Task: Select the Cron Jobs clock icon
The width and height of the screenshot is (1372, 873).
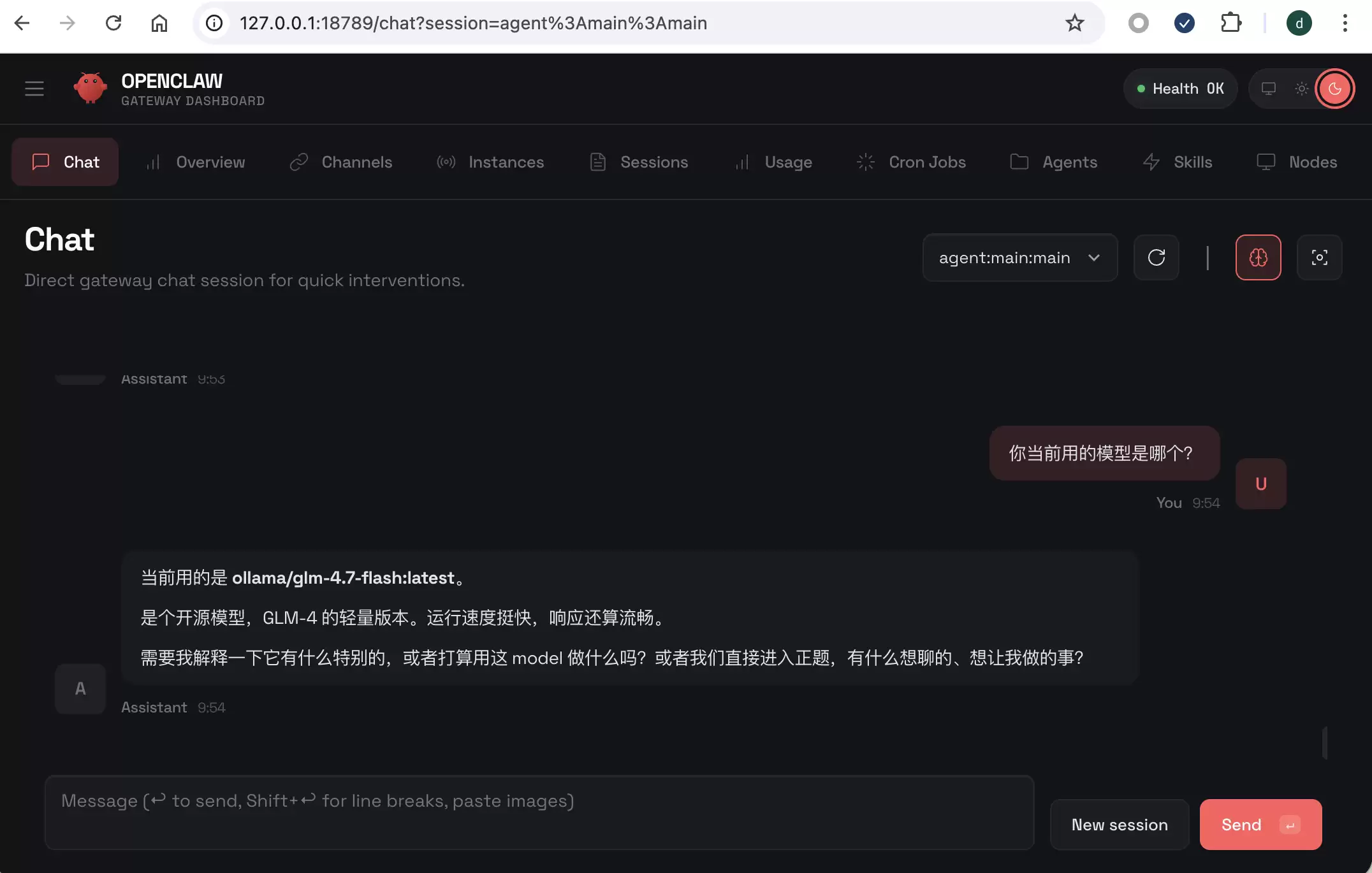Action: click(x=865, y=162)
